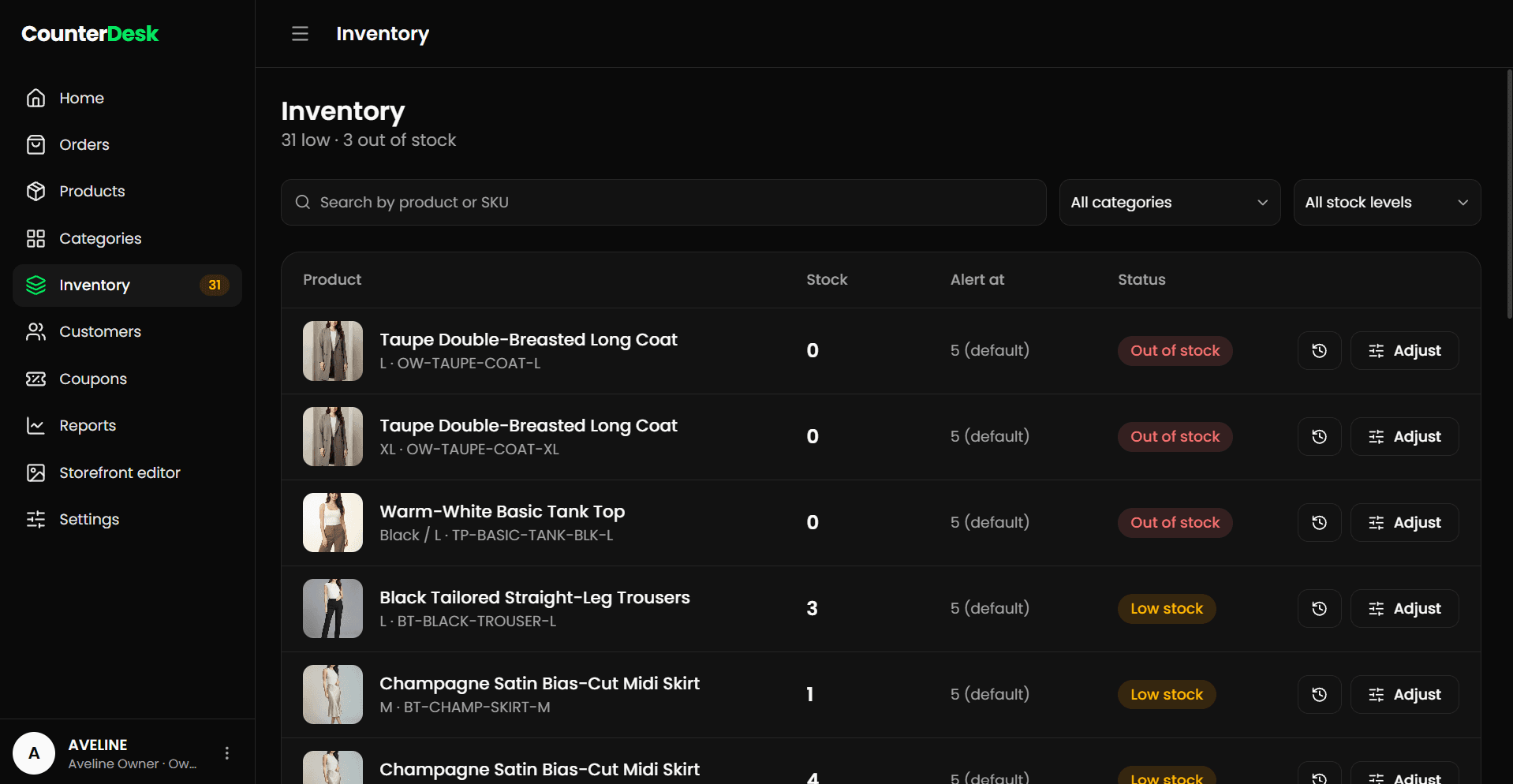This screenshot has width=1513, height=784.
Task: Click the Alert at column header
Action: [977, 280]
